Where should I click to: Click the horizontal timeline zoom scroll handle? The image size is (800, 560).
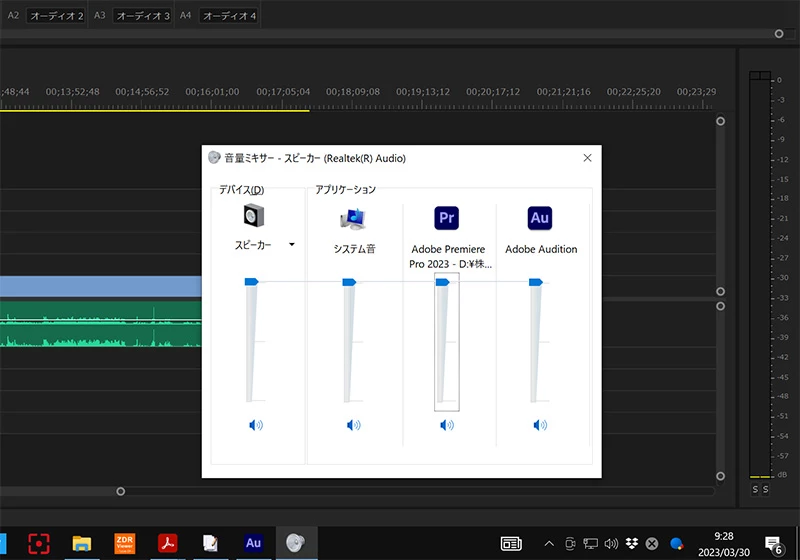120,491
